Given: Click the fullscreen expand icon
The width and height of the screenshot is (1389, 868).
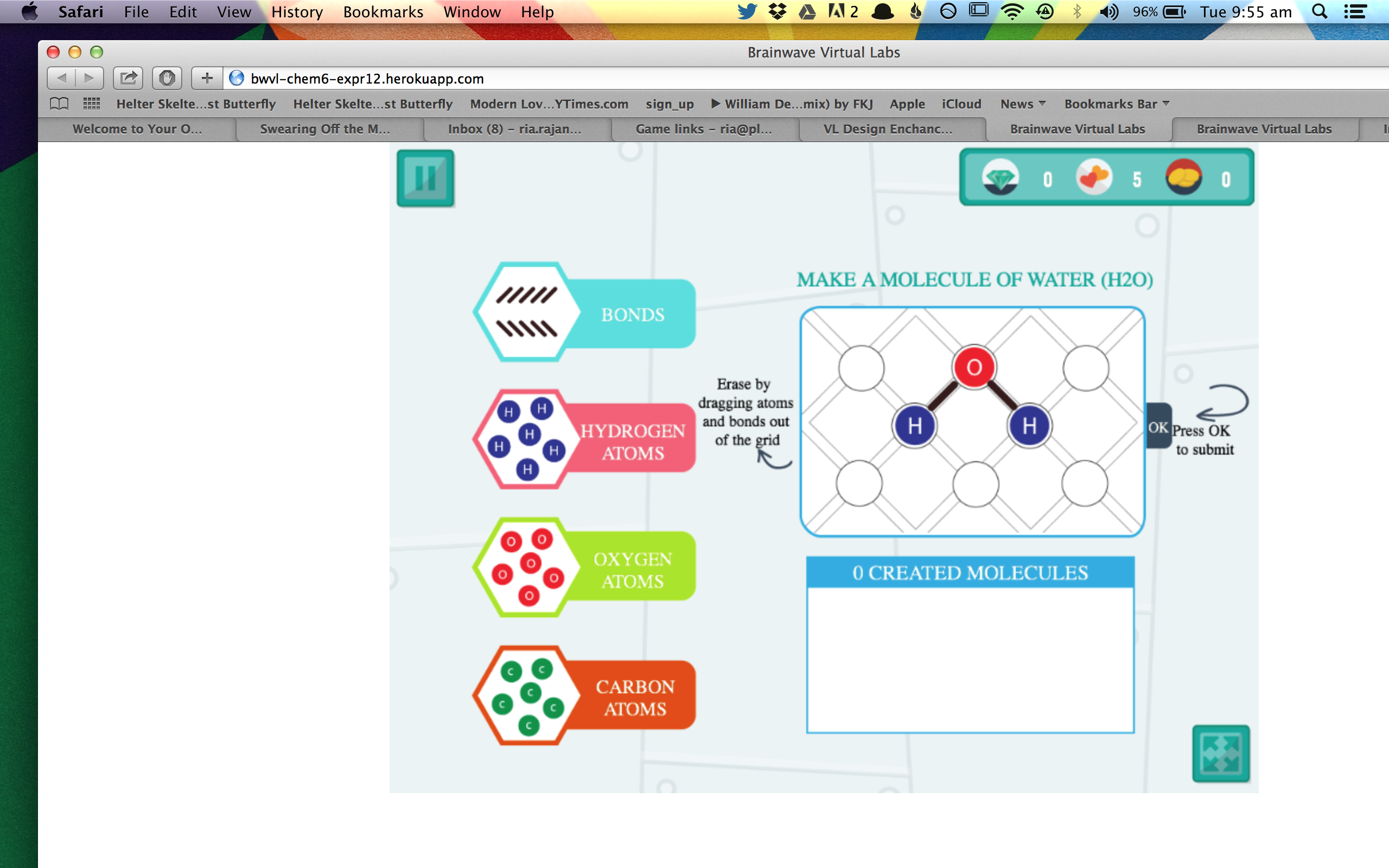Looking at the screenshot, I should 1220,753.
